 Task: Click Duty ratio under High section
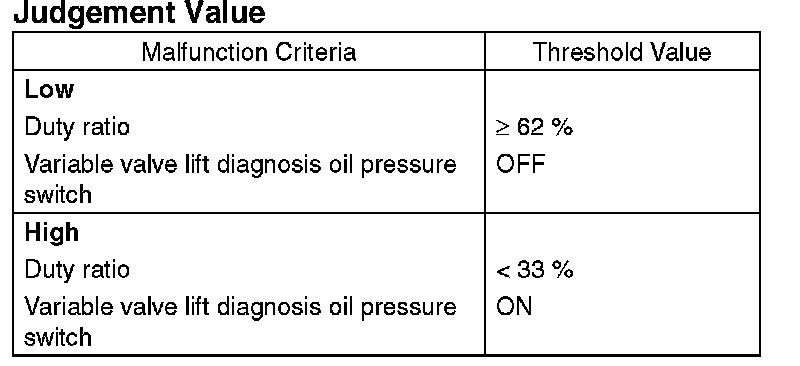77,270
